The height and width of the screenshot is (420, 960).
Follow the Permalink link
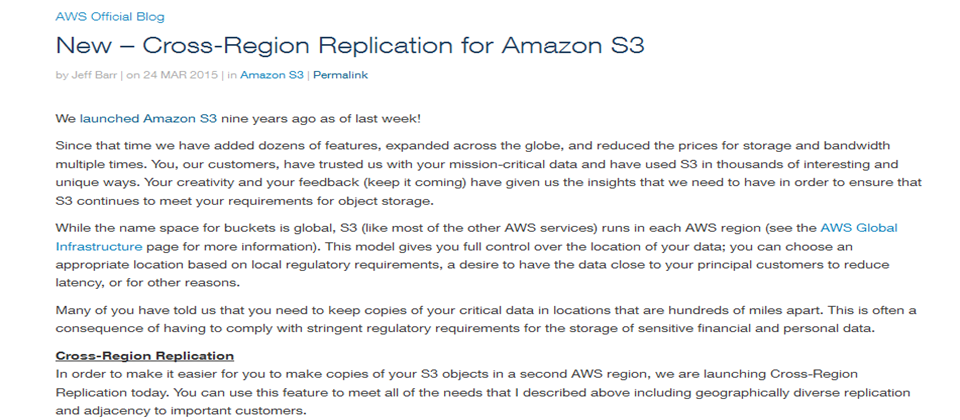click(340, 75)
